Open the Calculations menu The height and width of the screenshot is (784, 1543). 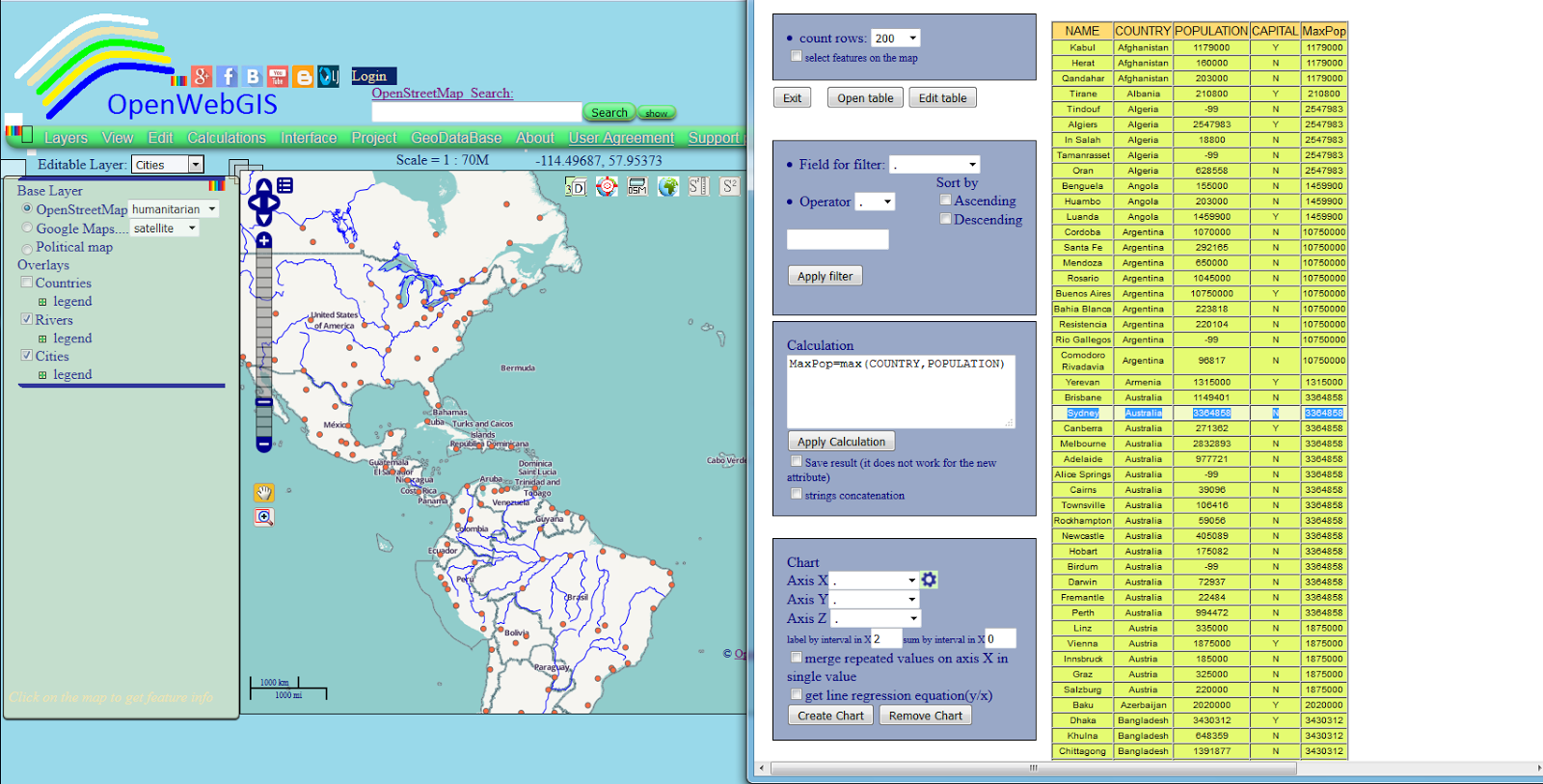click(227, 138)
